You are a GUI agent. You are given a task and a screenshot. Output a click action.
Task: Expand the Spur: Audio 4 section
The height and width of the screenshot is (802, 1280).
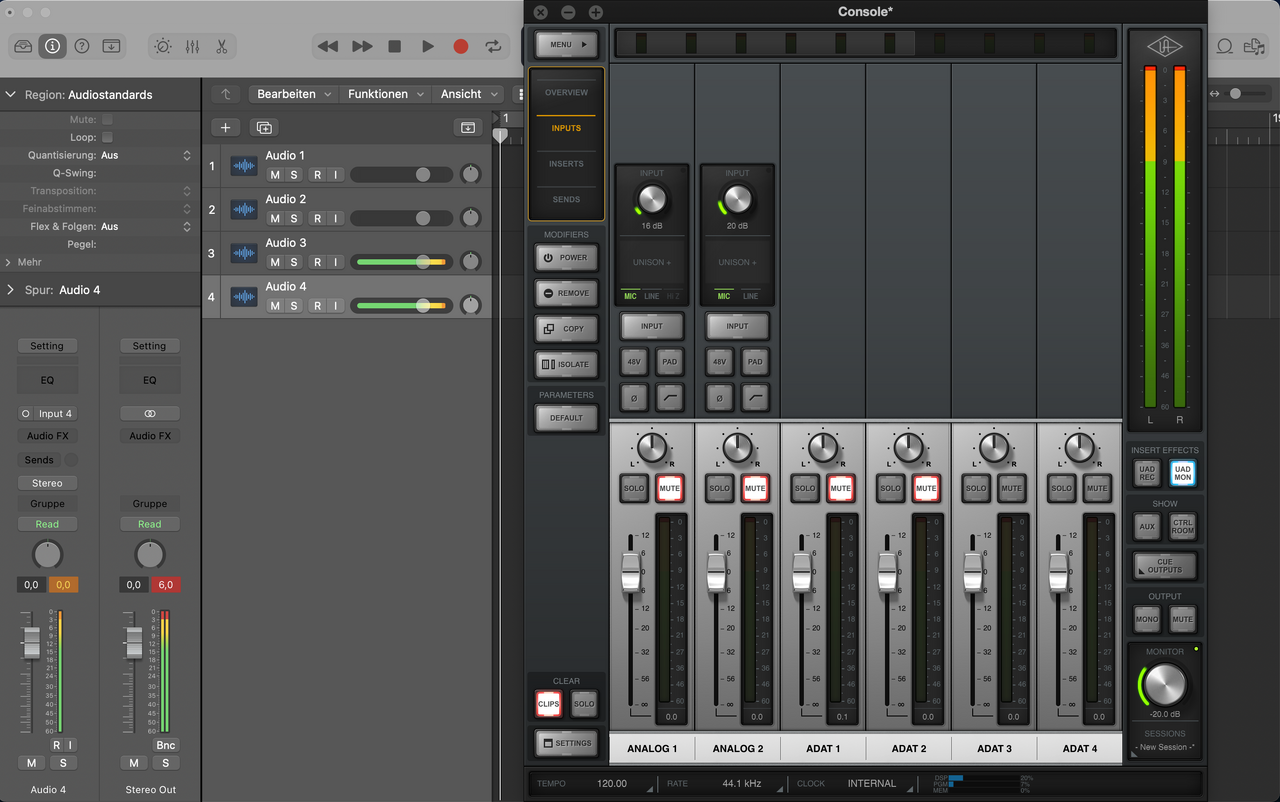click(11, 290)
